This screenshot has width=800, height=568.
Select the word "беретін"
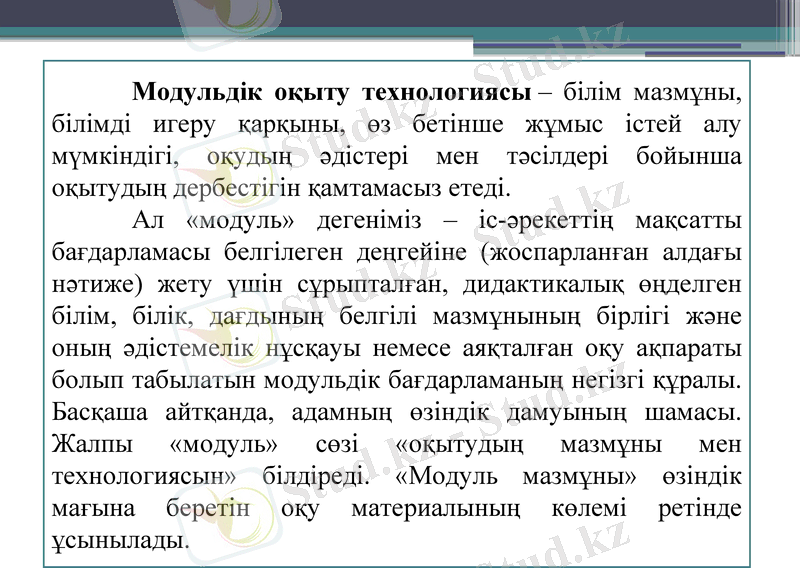click(208, 508)
